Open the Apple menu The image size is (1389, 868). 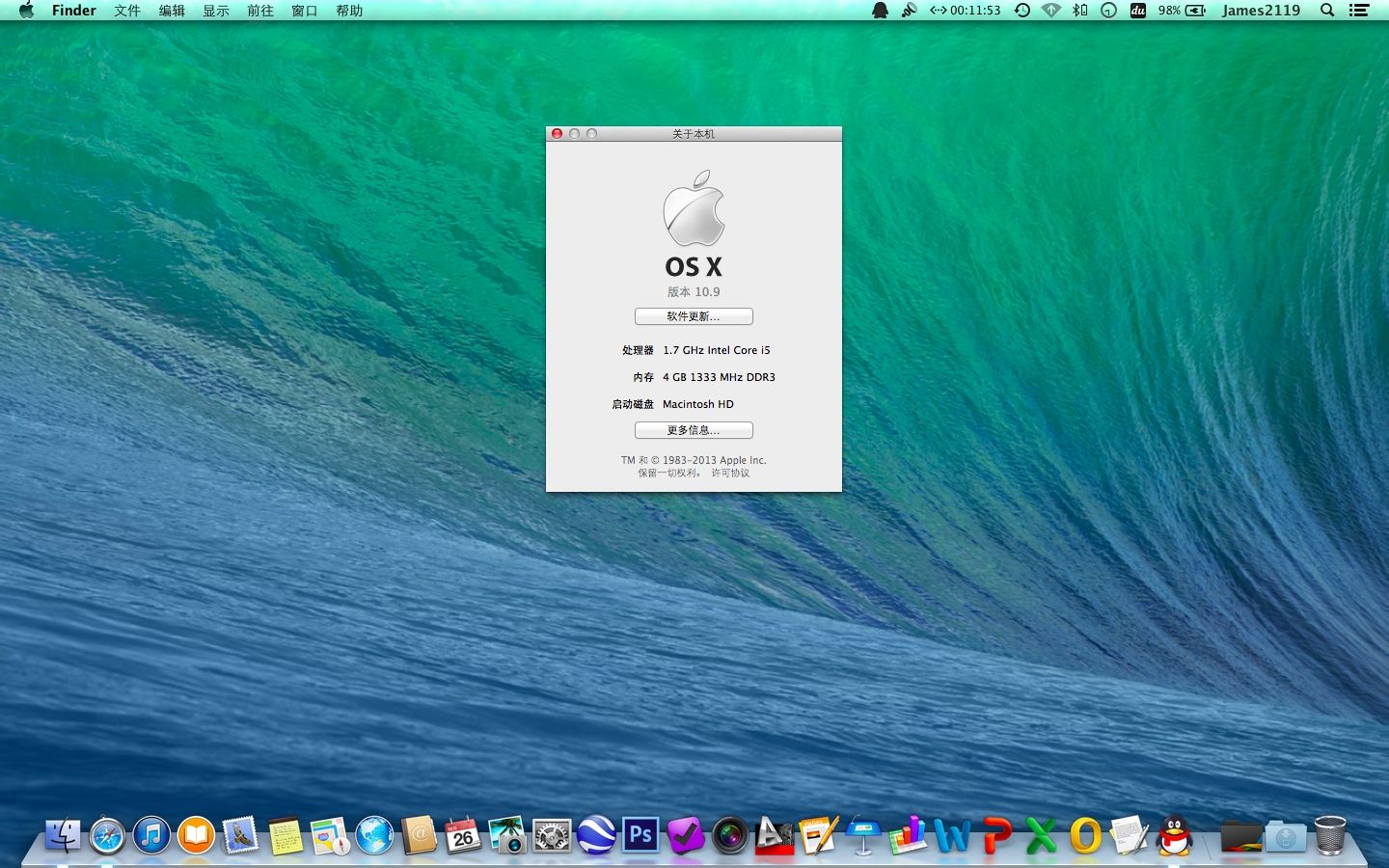coord(26,11)
